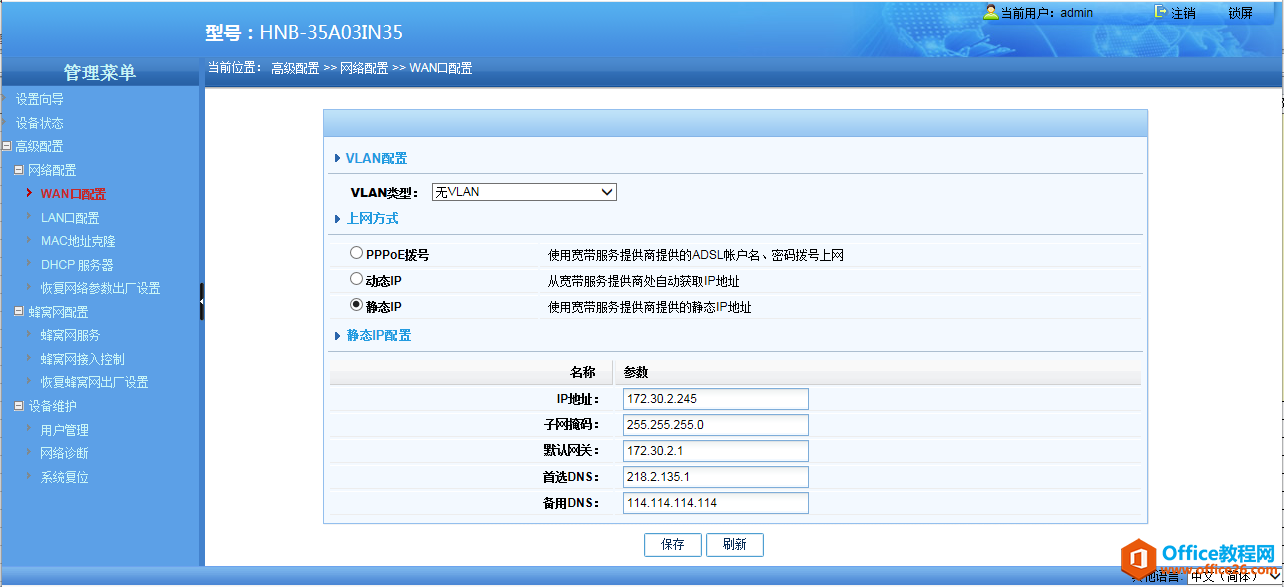
Task: Collapse the 网络配置 minus box
Action: (x=19, y=170)
